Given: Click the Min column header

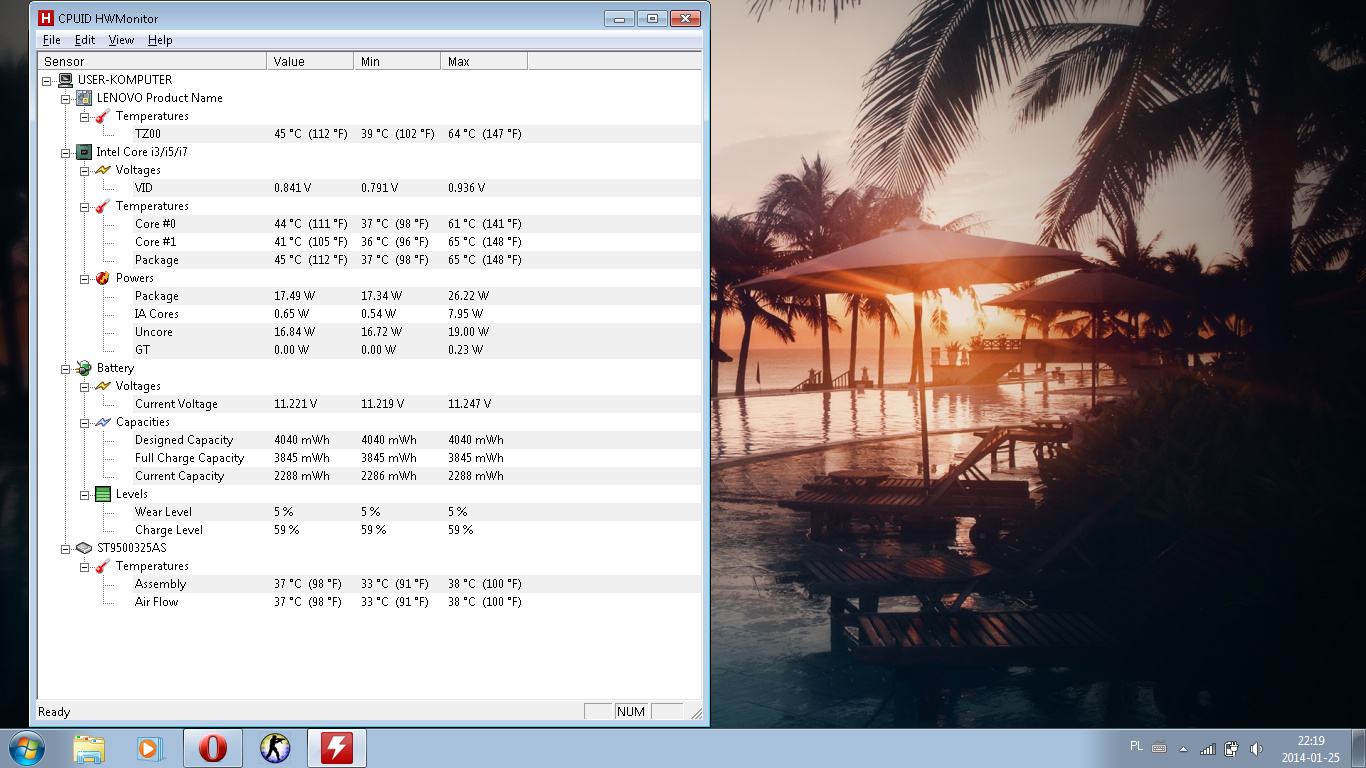Looking at the screenshot, I should (x=397, y=61).
